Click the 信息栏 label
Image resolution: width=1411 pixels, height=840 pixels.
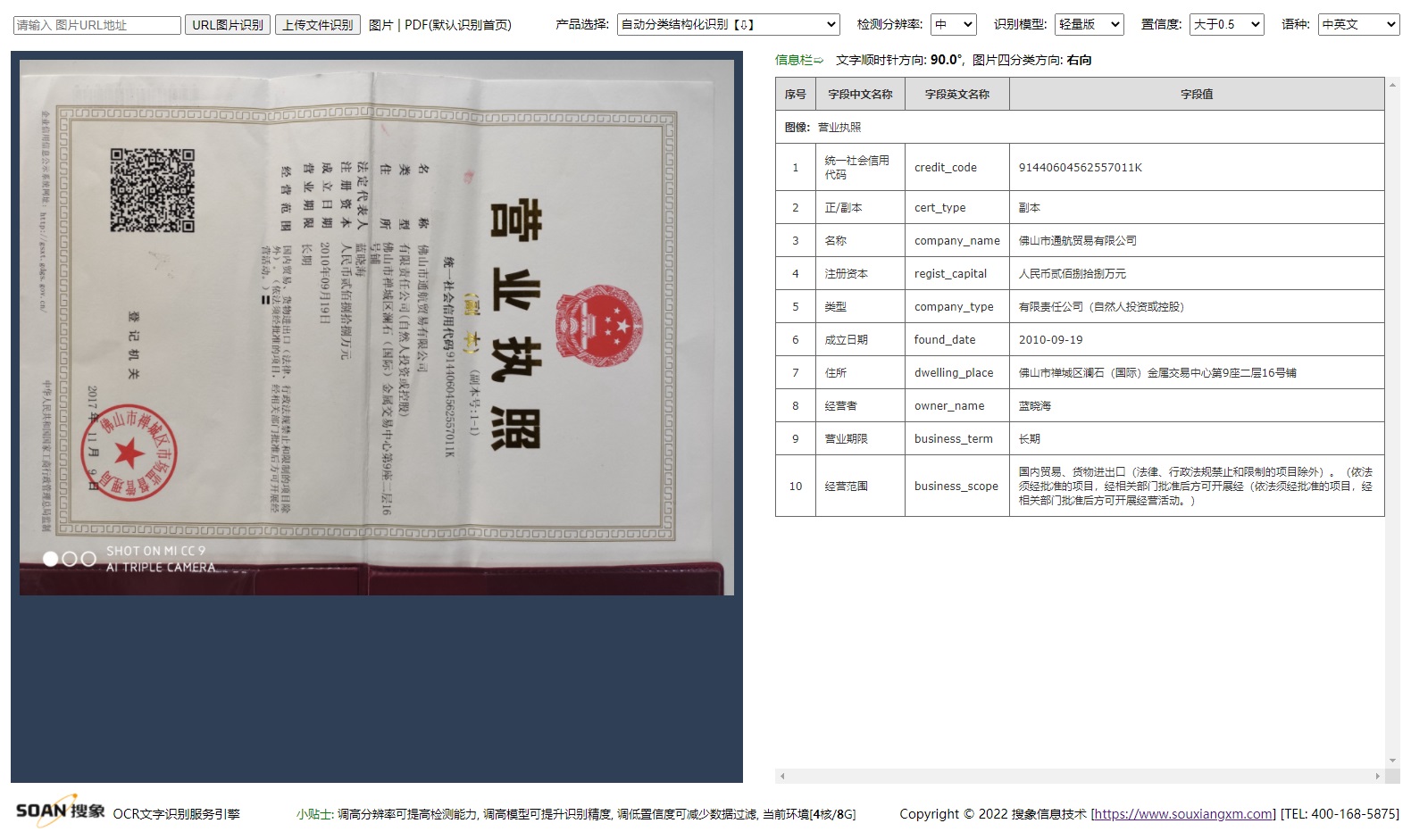point(799,60)
